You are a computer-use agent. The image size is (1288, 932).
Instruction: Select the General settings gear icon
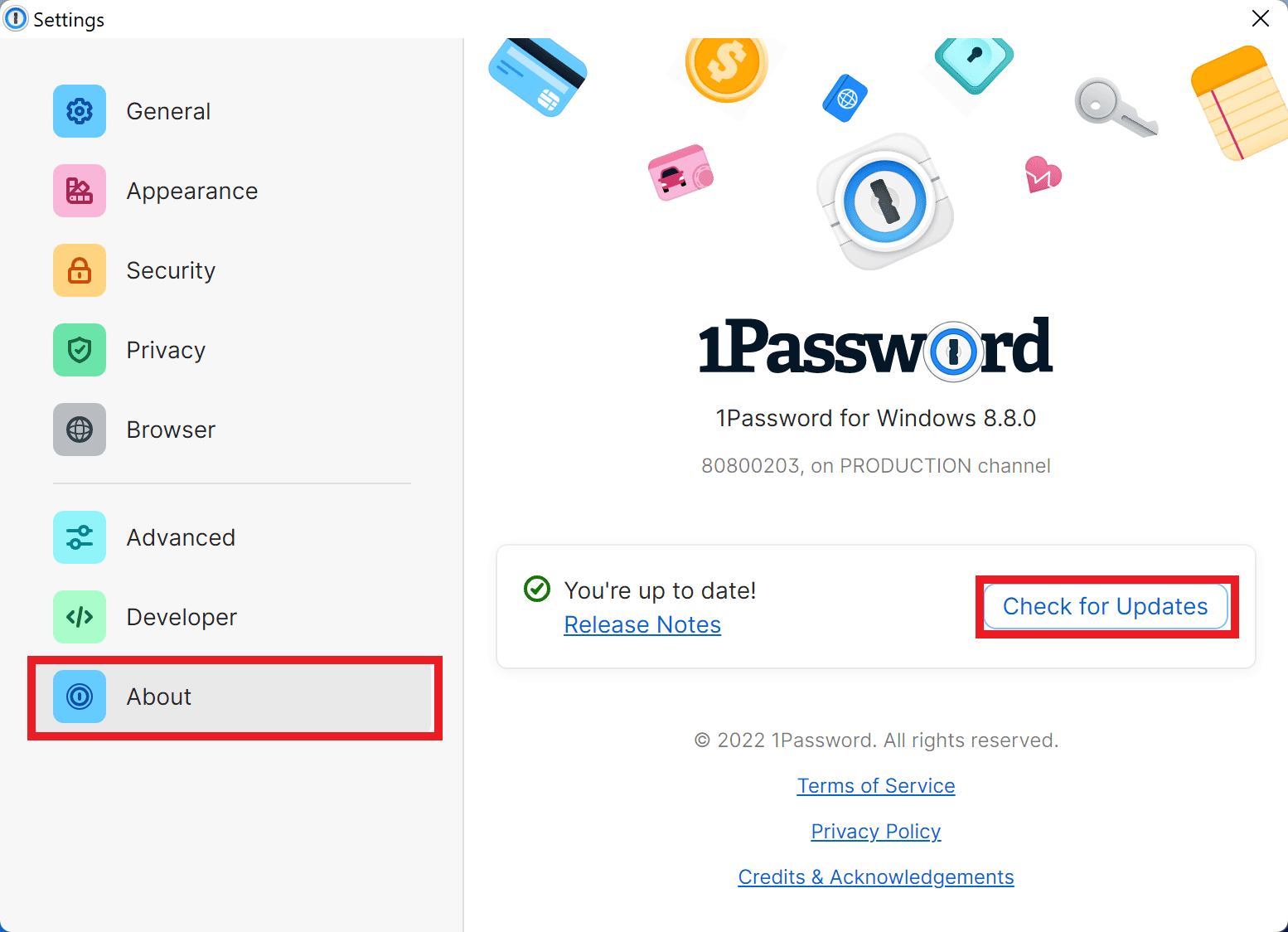(79, 110)
